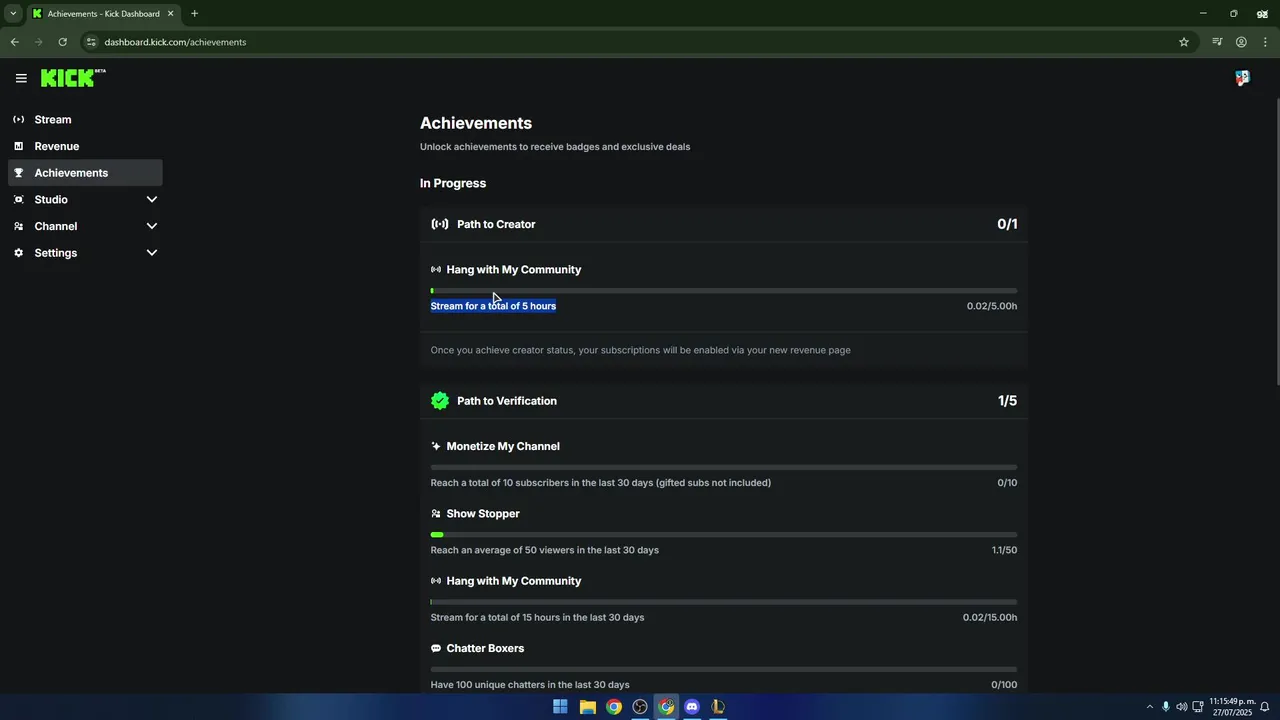
Task: Click the Path to Creator heading
Action: tap(496, 224)
